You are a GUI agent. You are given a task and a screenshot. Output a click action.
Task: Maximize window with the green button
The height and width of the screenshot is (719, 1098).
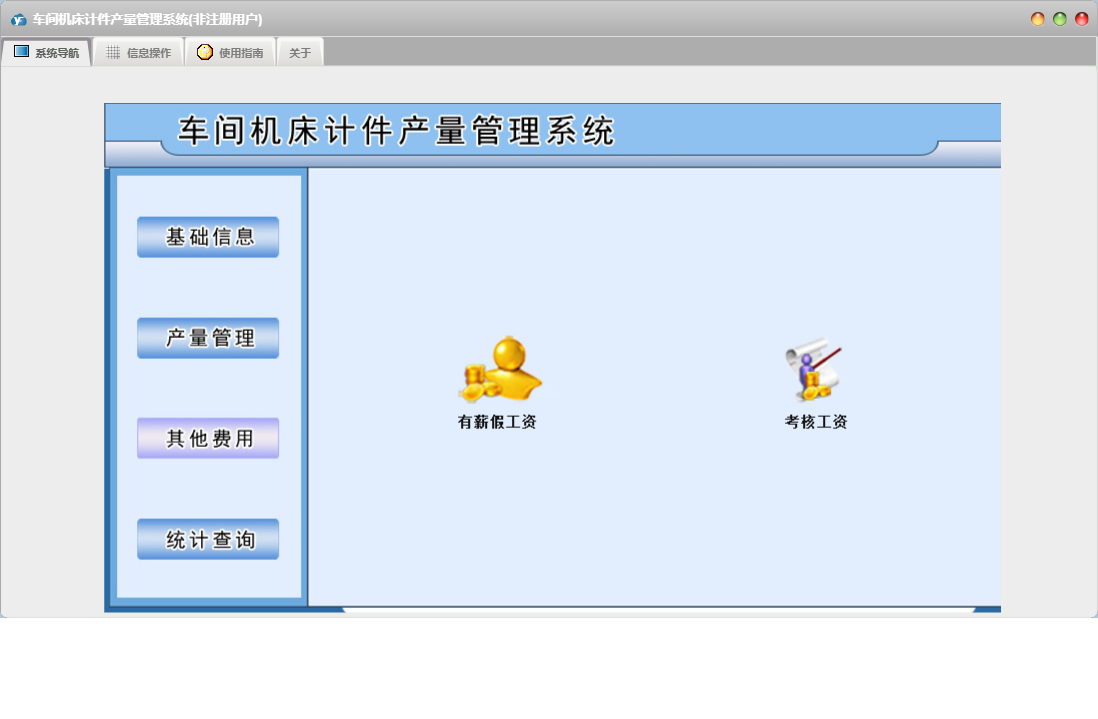1060,19
